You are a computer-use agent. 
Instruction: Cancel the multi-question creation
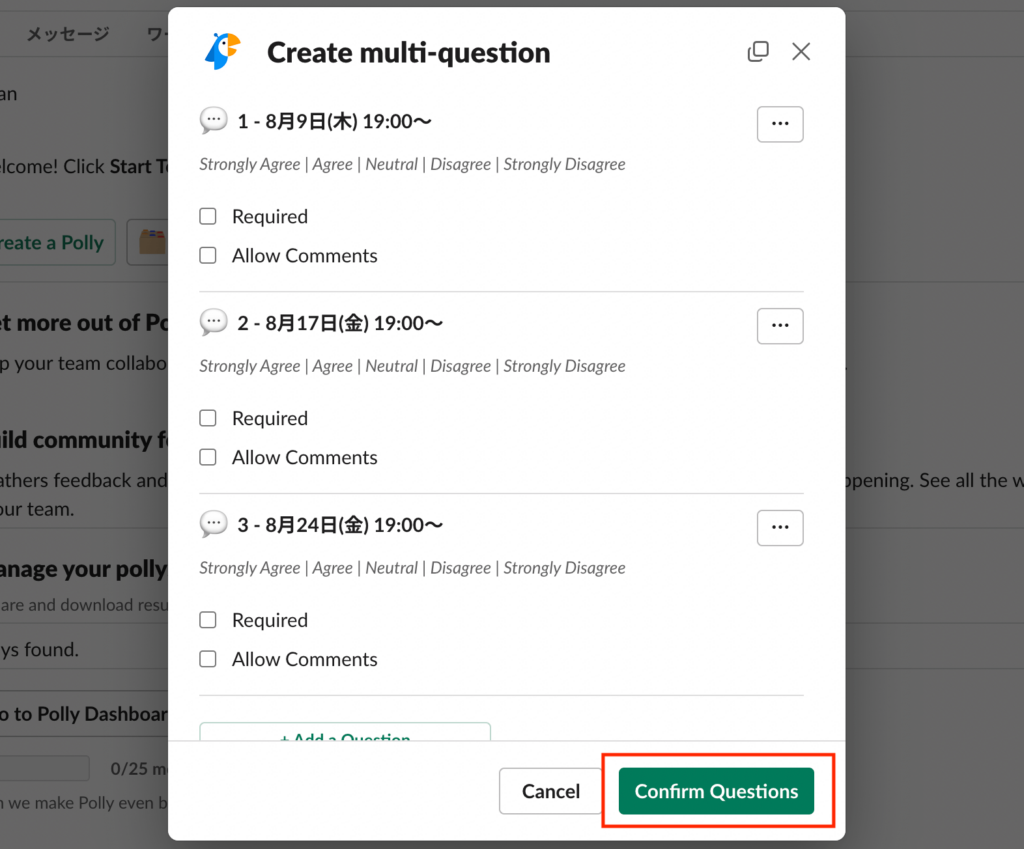[550, 791]
